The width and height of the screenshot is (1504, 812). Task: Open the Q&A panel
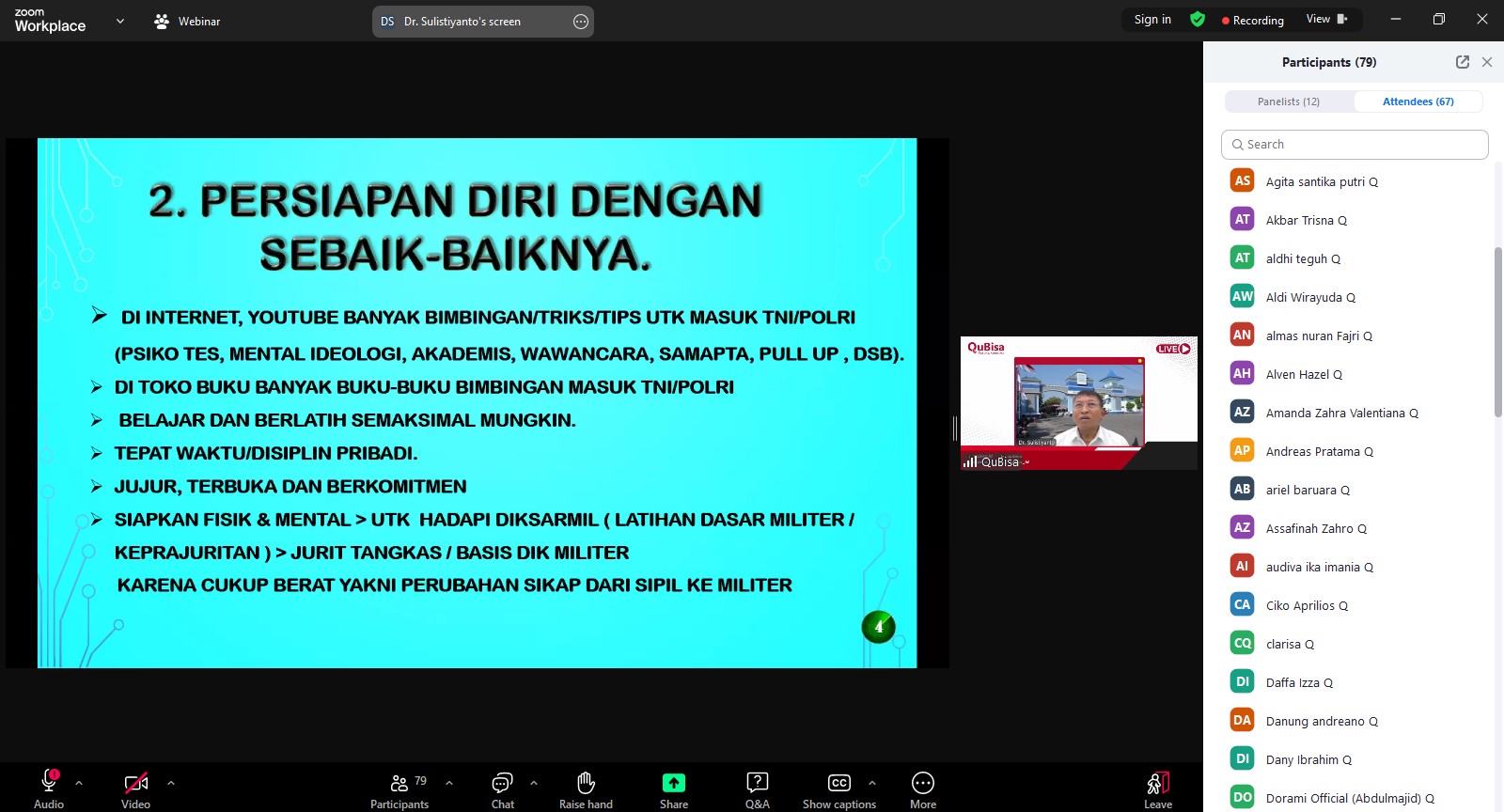[x=757, y=783]
